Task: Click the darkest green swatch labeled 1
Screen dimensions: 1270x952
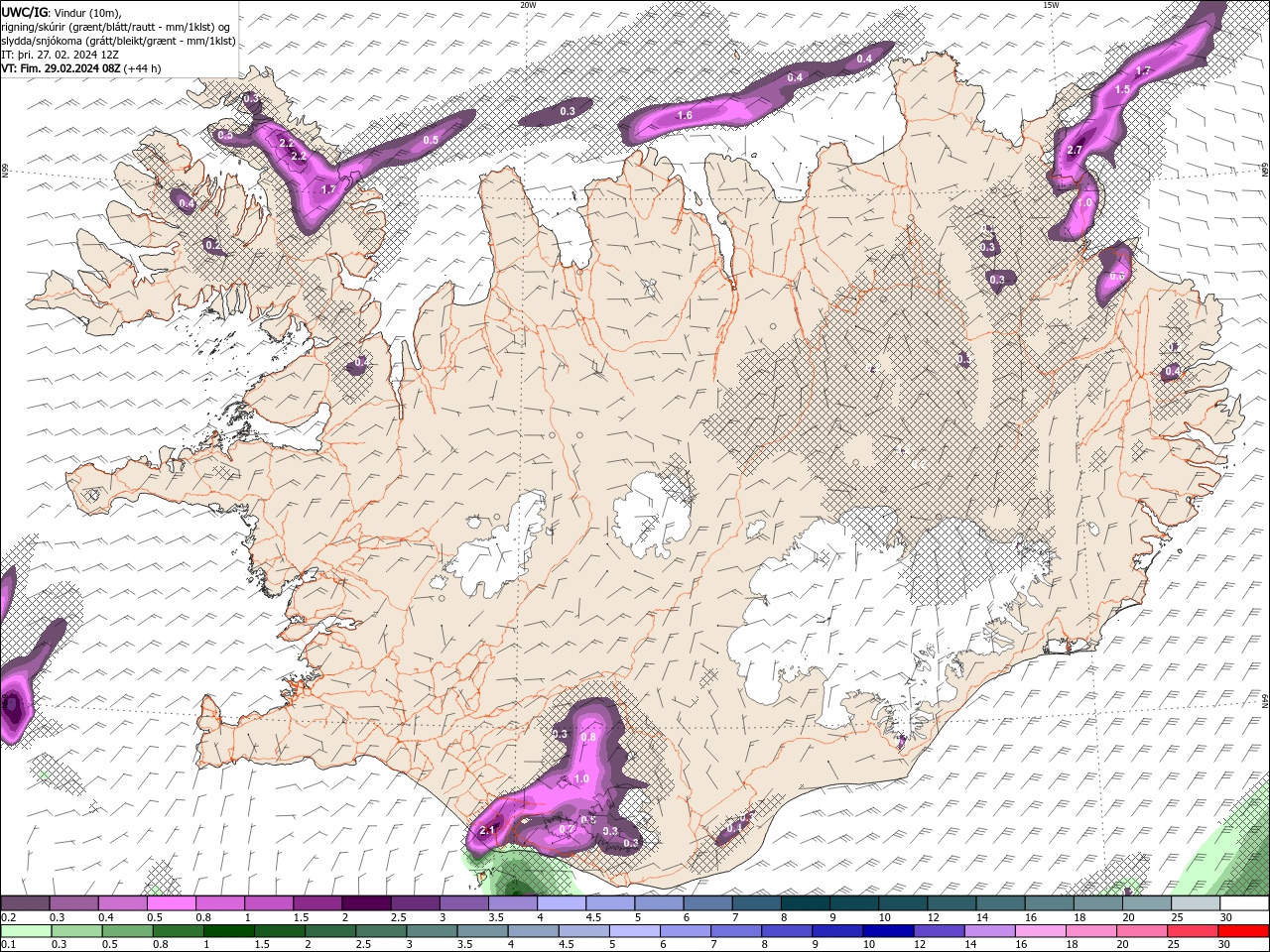Action: pyautogui.click(x=228, y=931)
